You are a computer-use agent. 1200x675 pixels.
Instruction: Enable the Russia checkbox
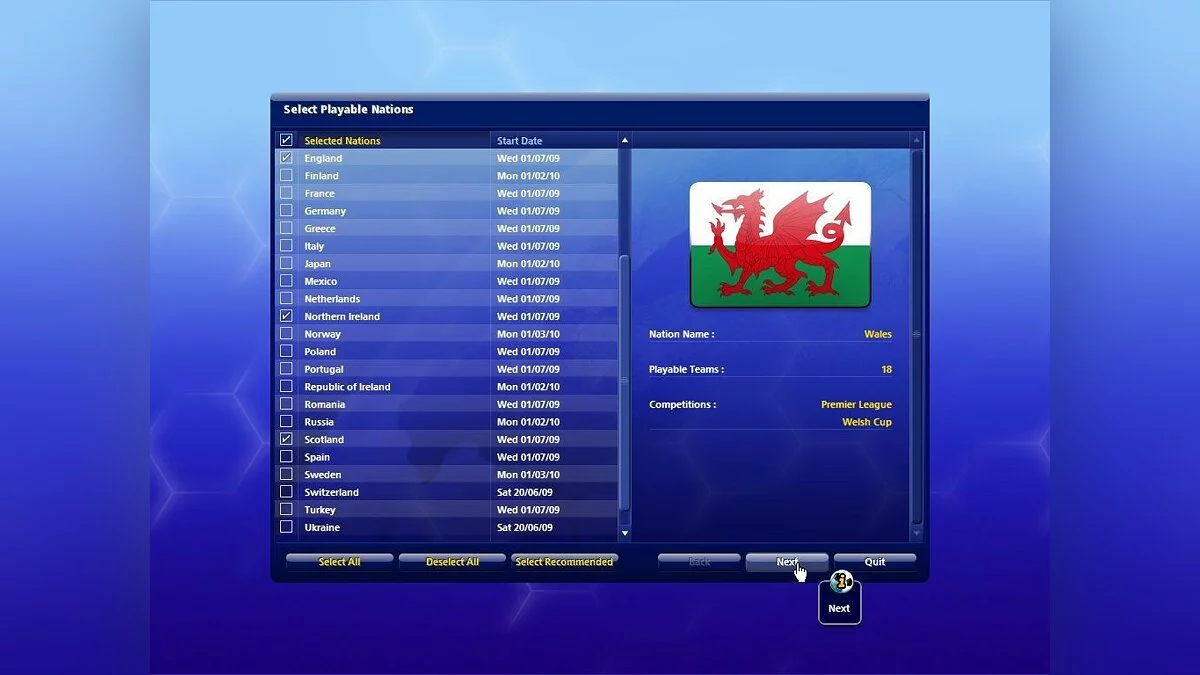coord(286,421)
